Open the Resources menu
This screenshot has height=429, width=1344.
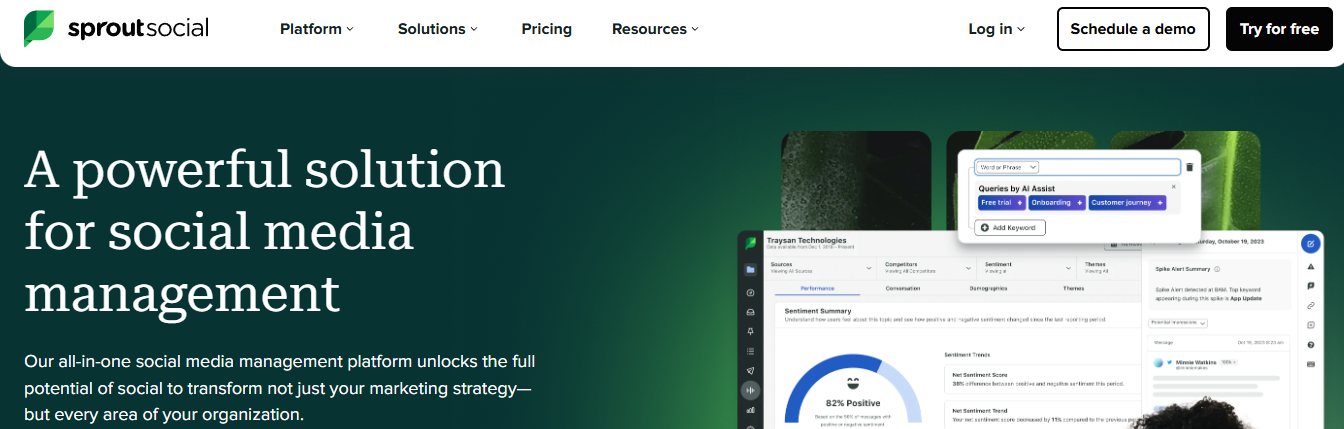(x=656, y=29)
